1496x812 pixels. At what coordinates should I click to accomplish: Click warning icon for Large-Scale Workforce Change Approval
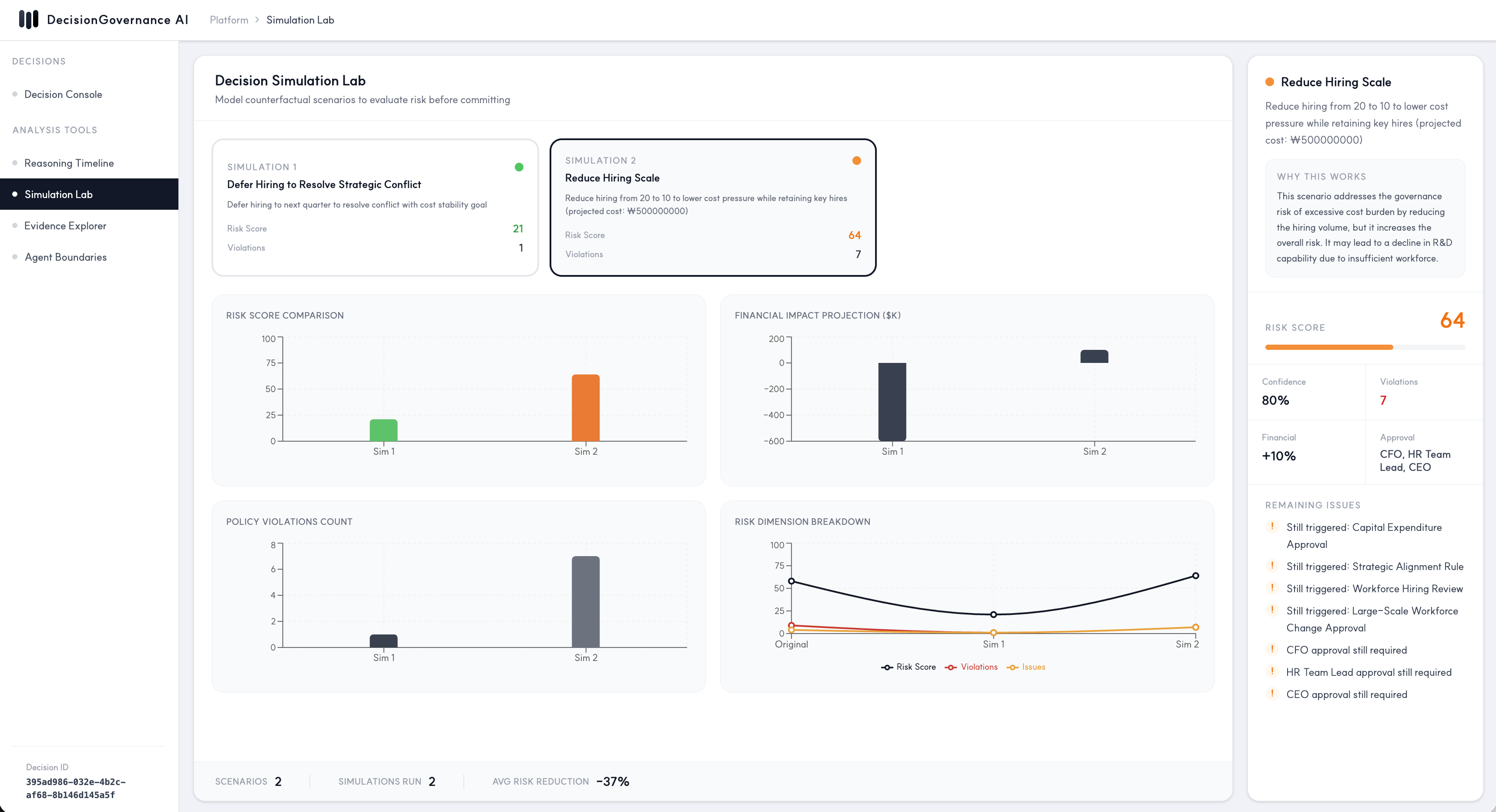coord(1272,611)
